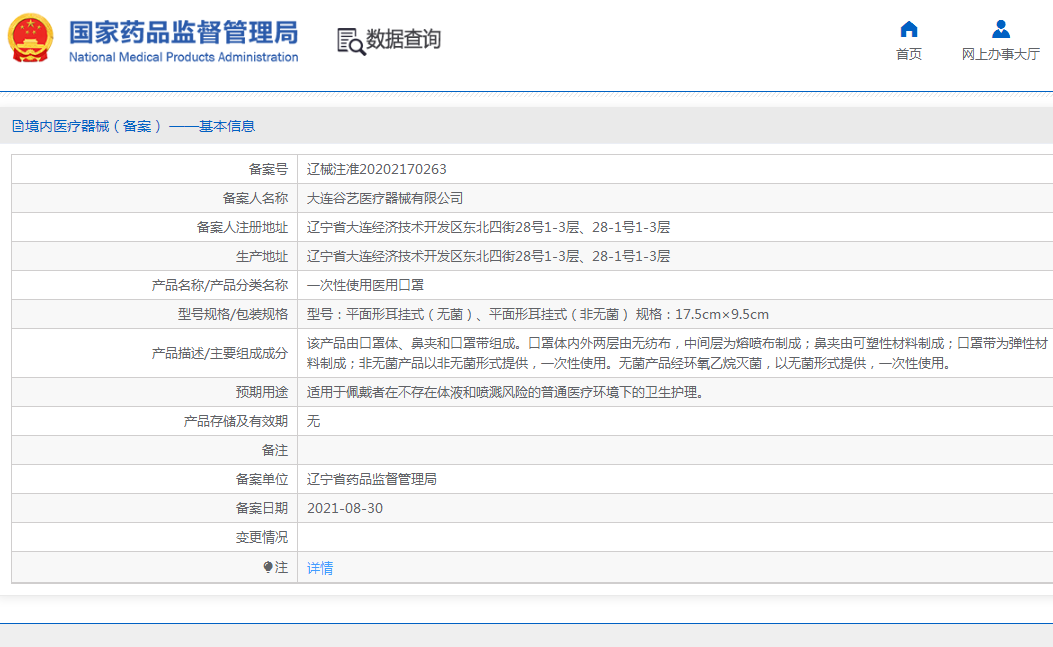Click the bullet icon beside 注
Image resolution: width=1053 pixels, height=647 pixels.
click(267, 568)
